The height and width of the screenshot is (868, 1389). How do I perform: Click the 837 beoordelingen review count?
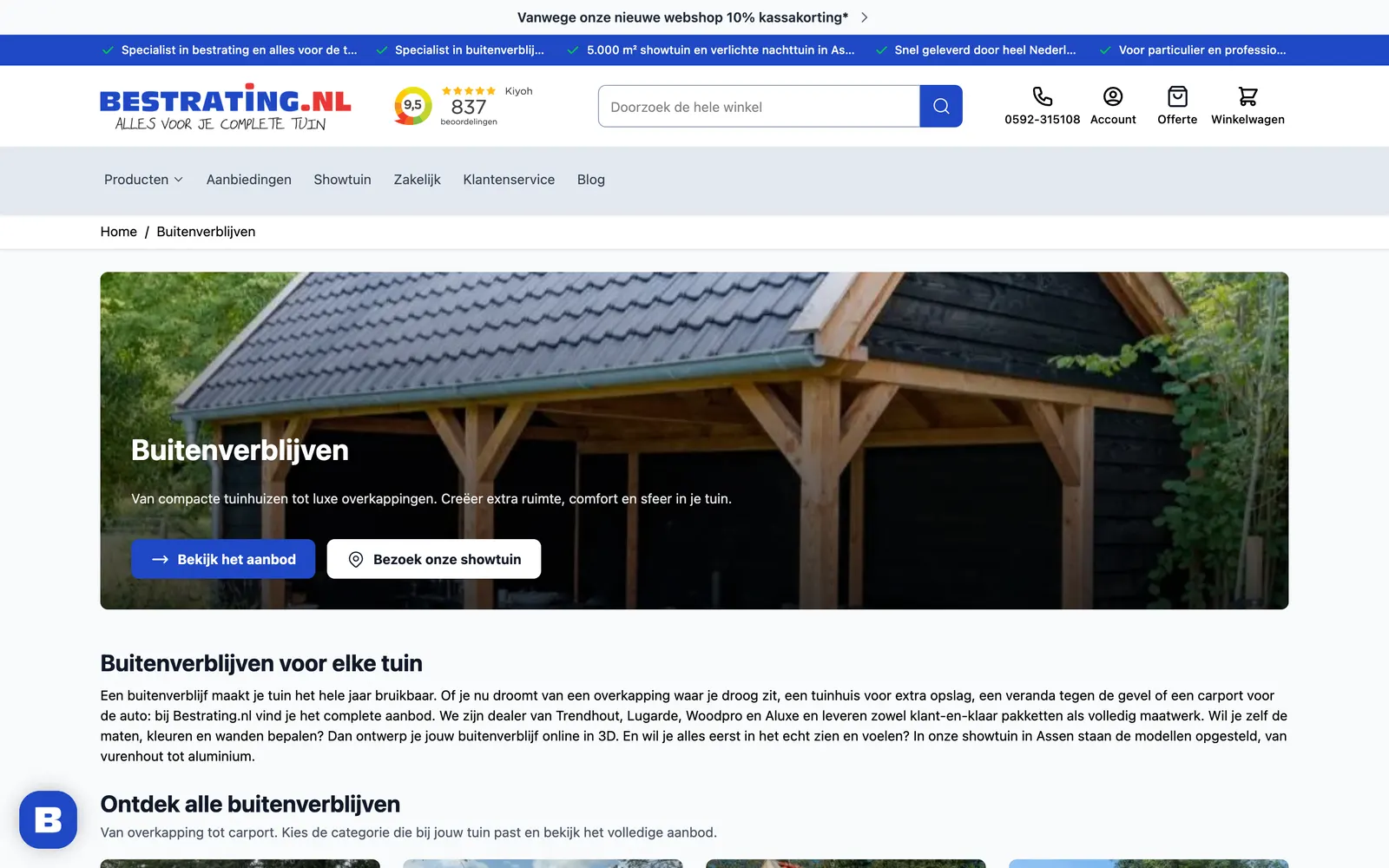[469, 110]
